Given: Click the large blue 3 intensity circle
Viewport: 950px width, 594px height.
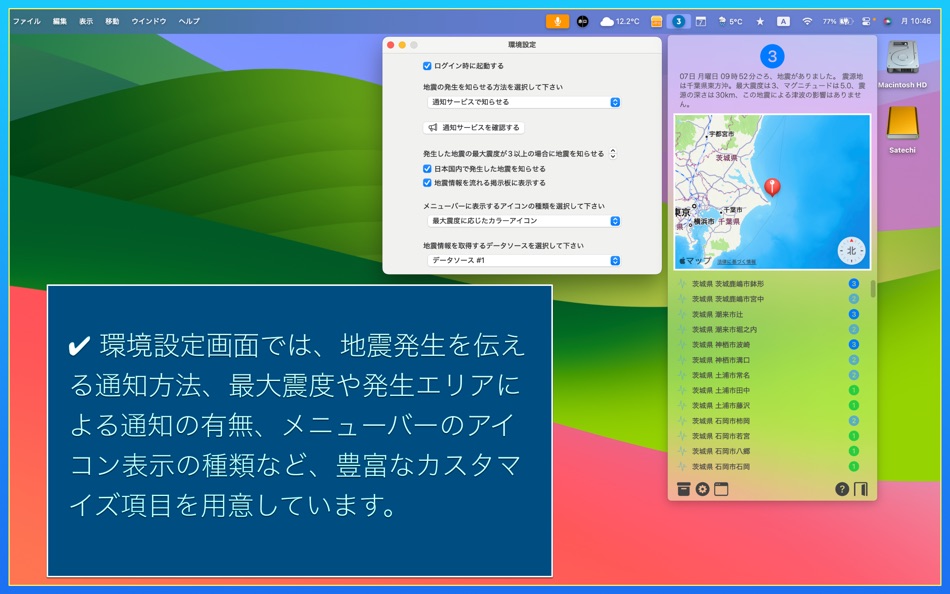Looking at the screenshot, I should [772, 57].
